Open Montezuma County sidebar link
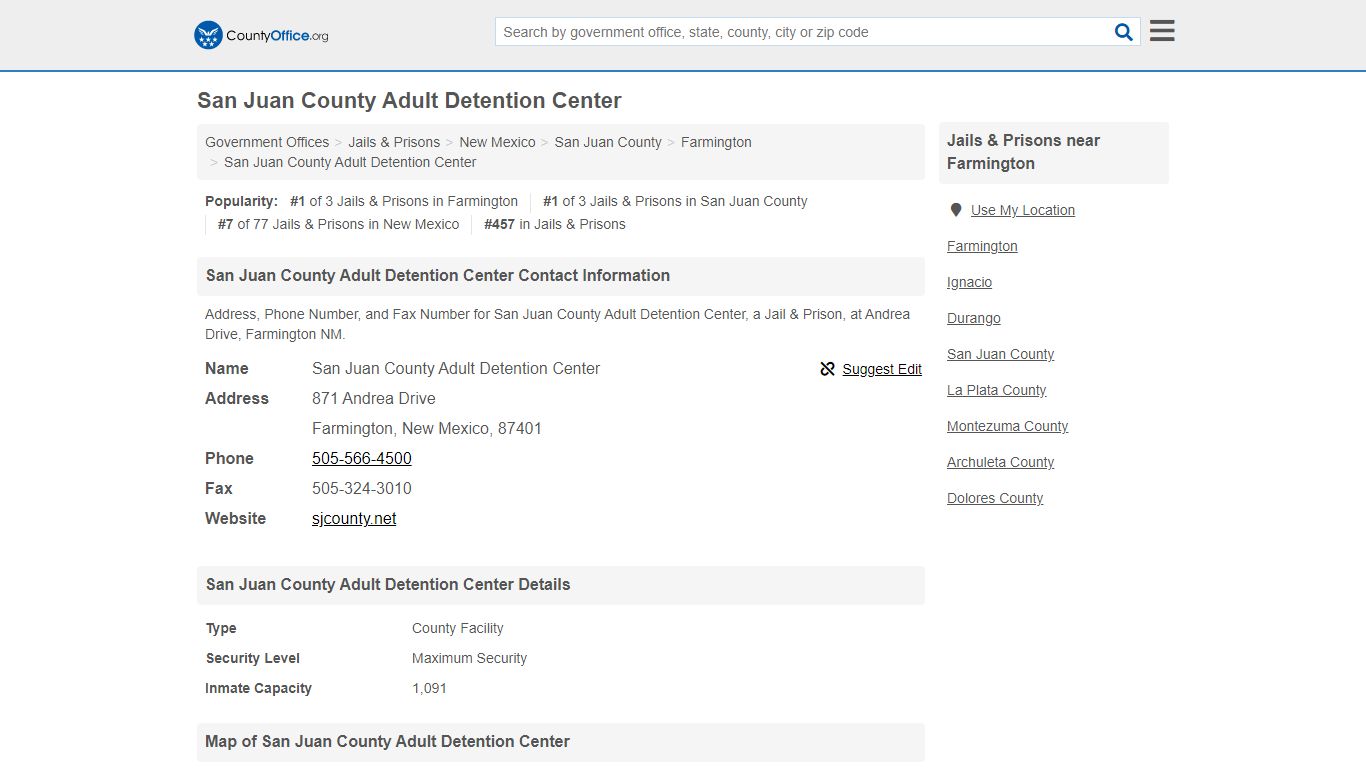 click(x=1007, y=426)
